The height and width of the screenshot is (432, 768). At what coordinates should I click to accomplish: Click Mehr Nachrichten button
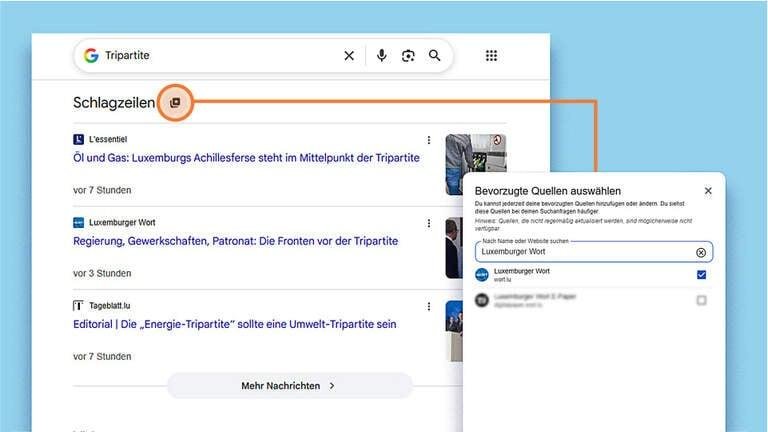click(x=289, y=386)
